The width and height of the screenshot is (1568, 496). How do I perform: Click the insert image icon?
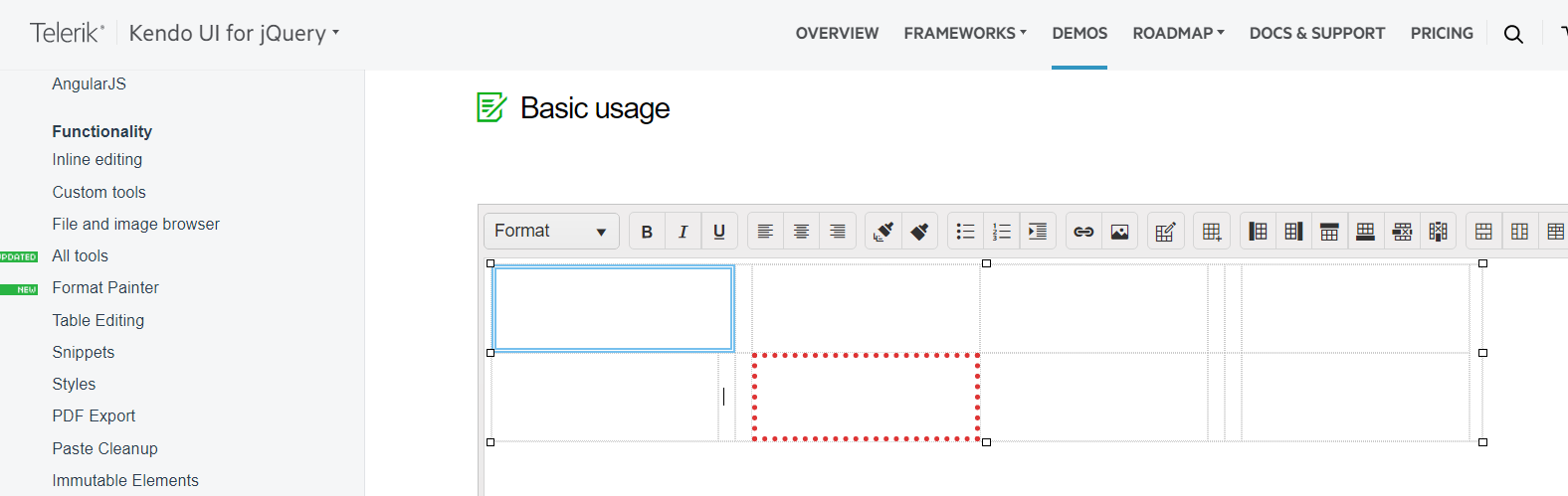(1119, 232)
